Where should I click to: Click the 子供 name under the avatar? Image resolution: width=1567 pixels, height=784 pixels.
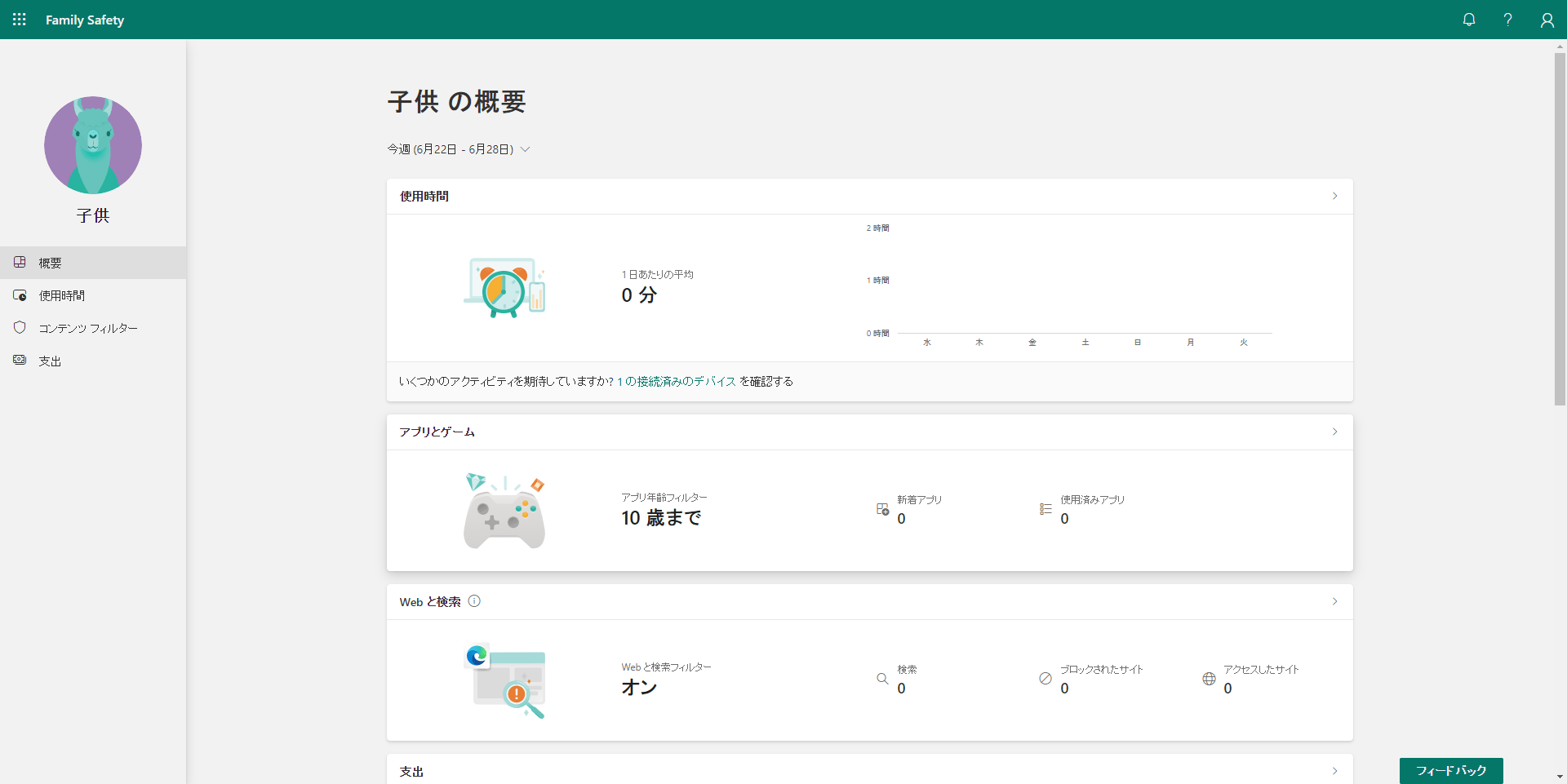pos(93,215)
